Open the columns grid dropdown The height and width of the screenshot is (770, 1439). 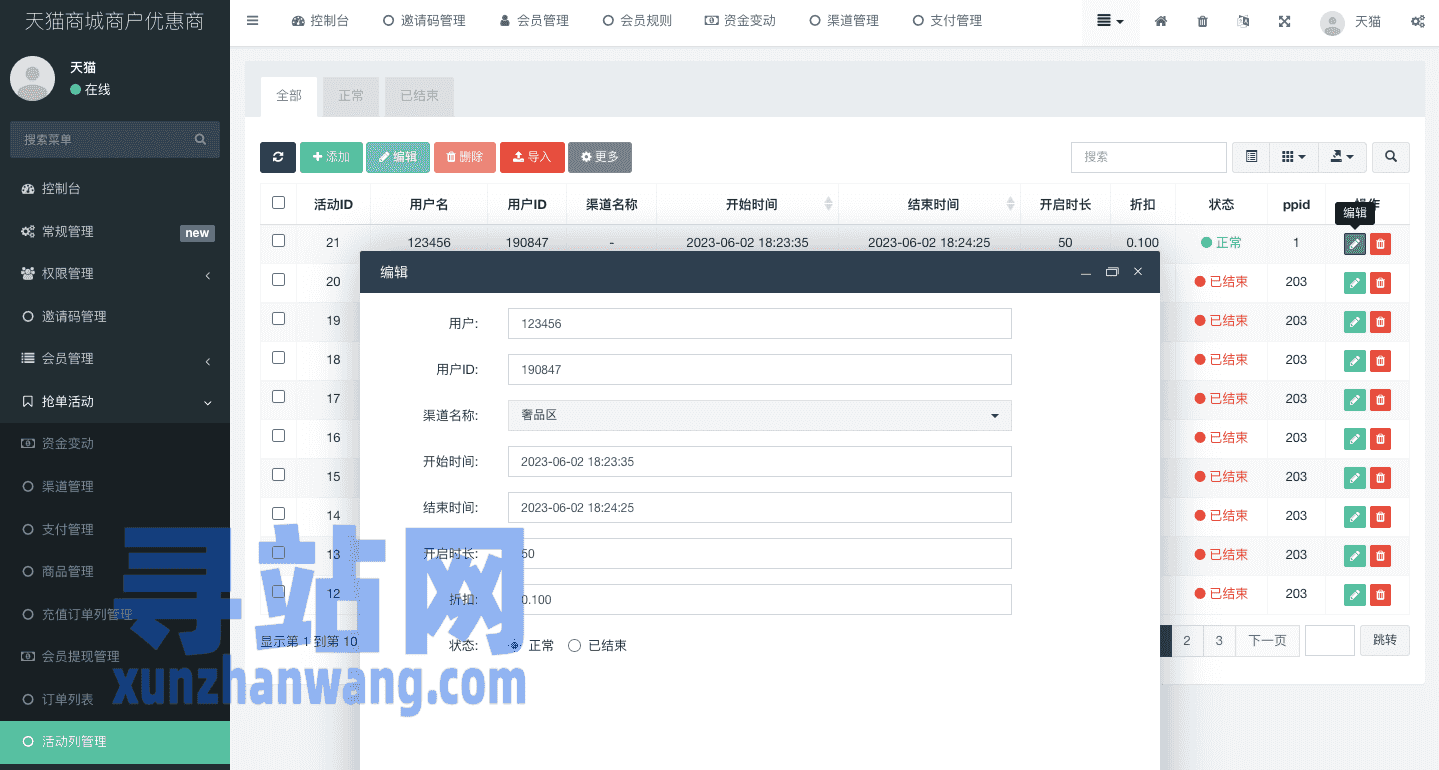pos(1293,157)
